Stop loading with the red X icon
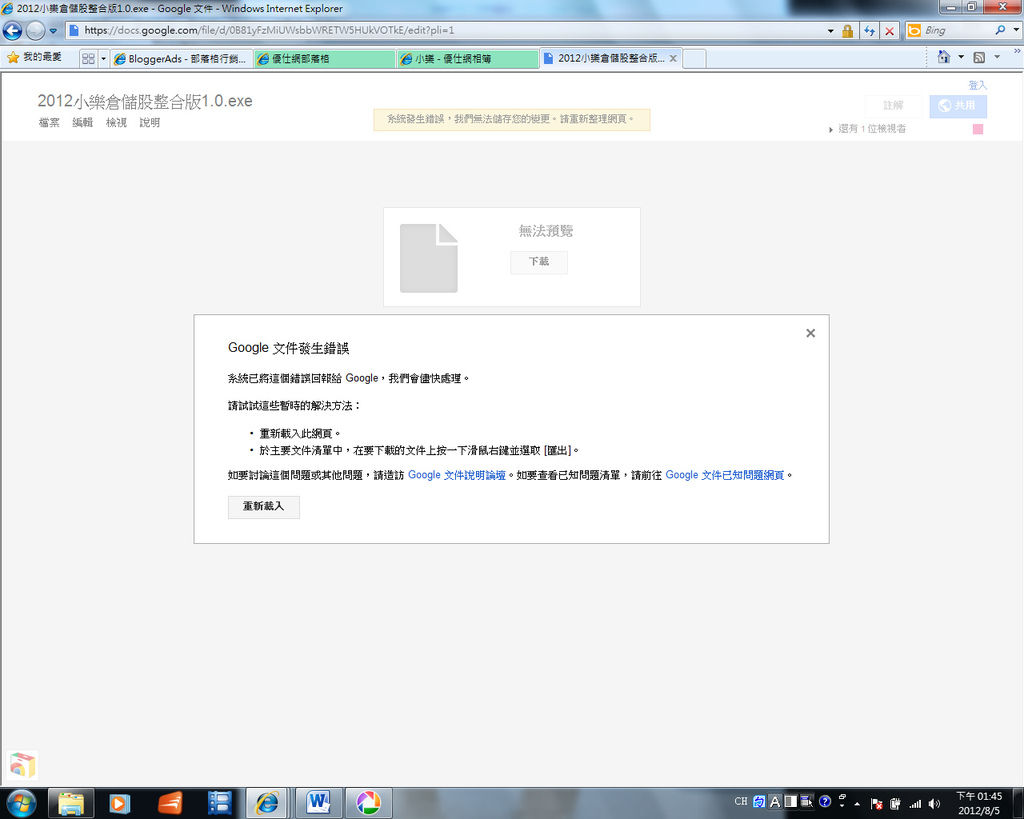Screen dimensions: 1024x819 889,31
